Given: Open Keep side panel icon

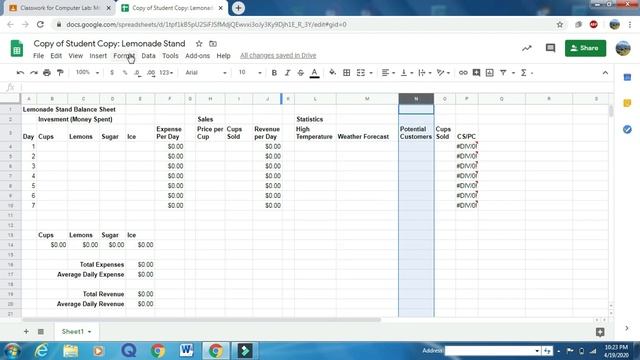Looking at the screenshot, I should pos(627,103).
